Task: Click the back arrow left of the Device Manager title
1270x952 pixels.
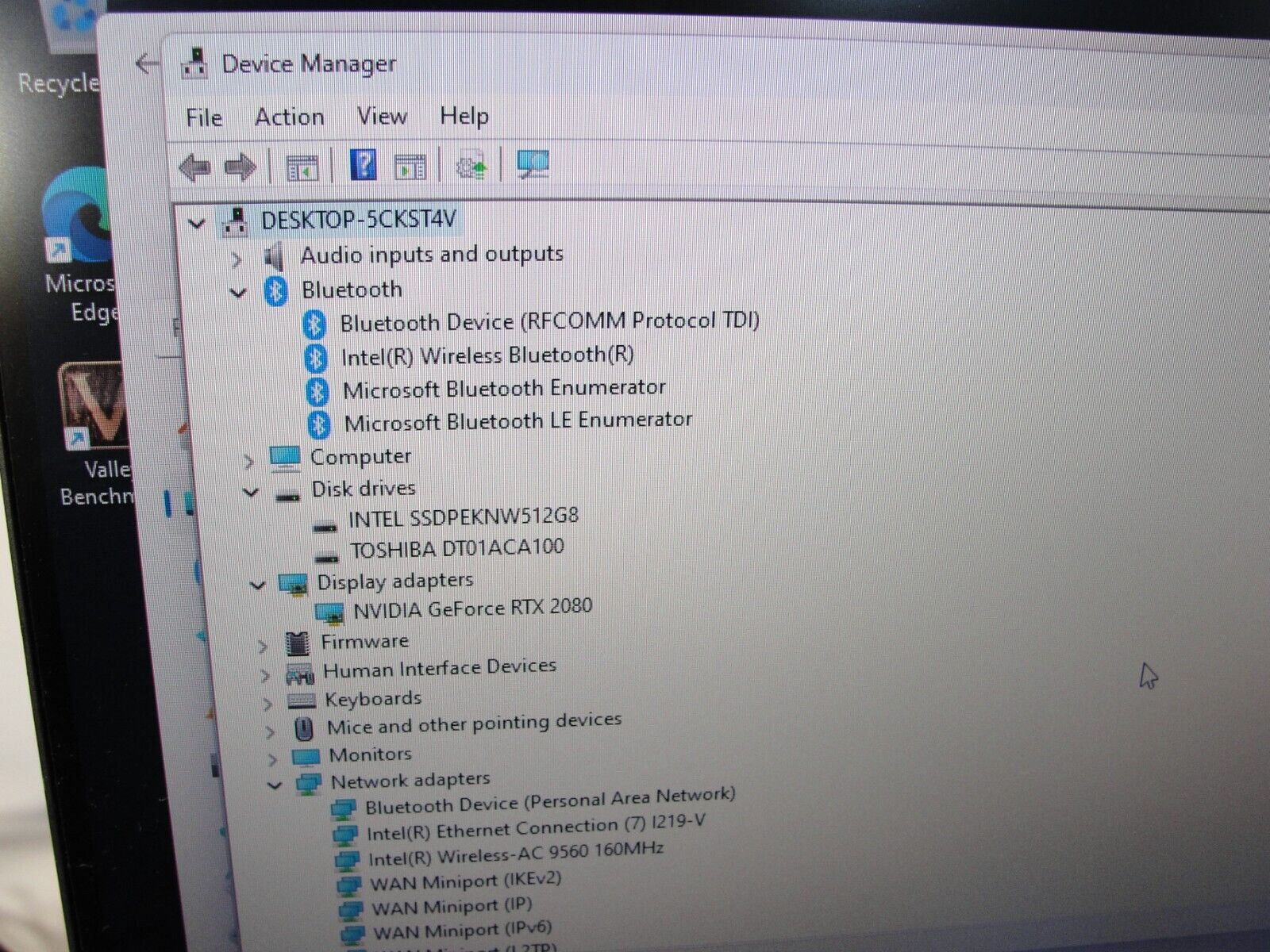Action: tap(147, 63)
